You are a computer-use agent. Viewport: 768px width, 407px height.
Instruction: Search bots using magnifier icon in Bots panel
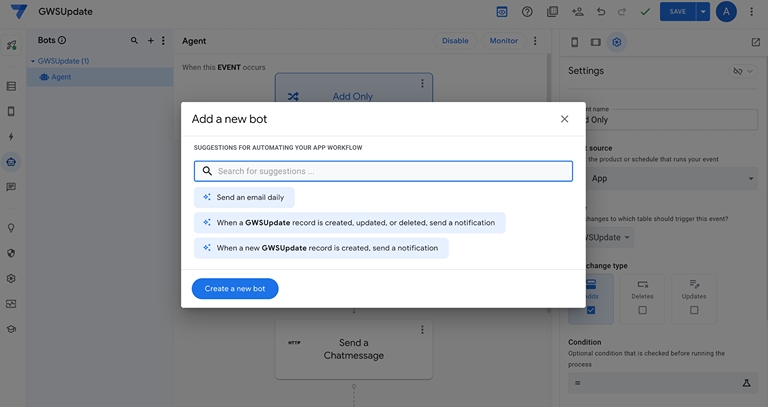click(135, 41)
